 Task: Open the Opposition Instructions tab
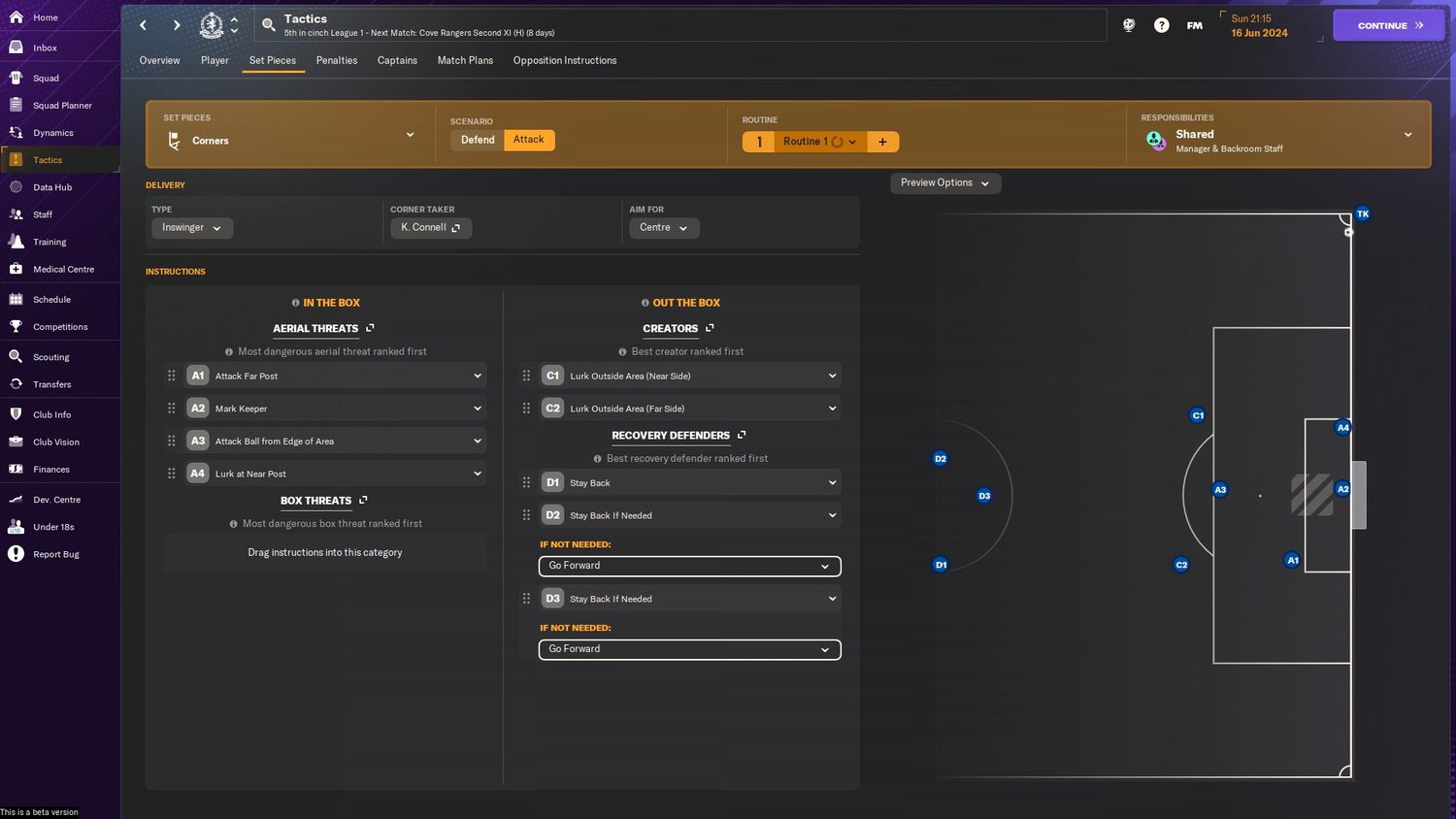pyautogui.click(x=564, y=60)
